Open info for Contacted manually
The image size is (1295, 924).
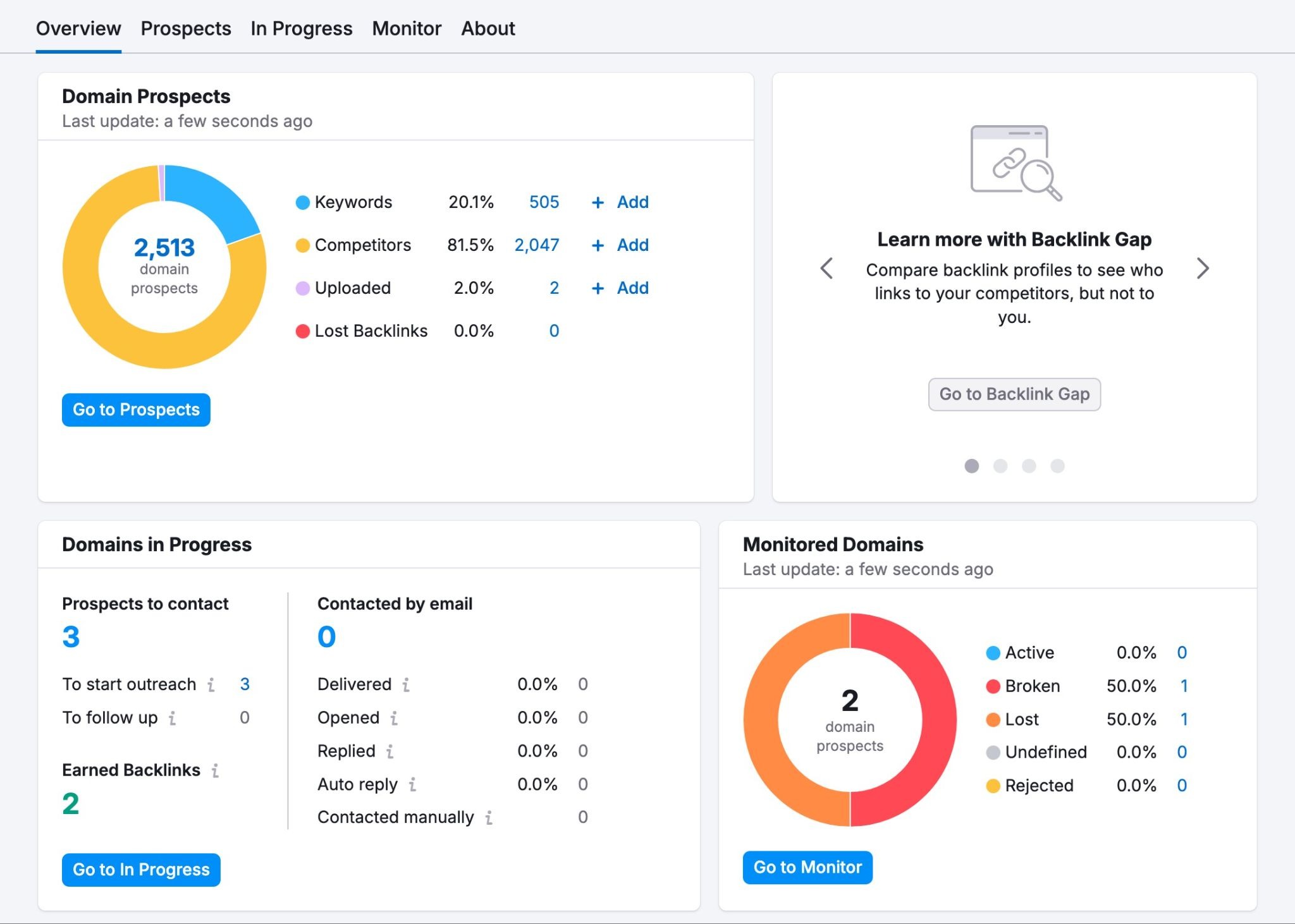point(489,817)
